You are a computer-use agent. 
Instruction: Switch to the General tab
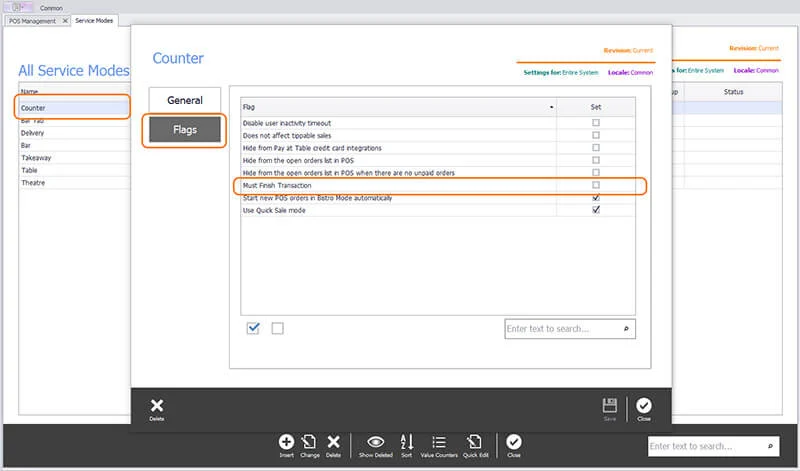click(185, 100)
